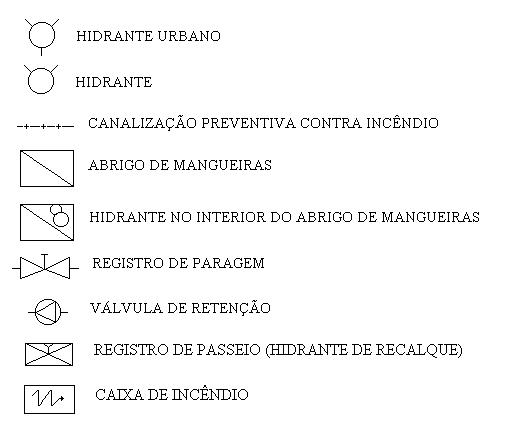Click the Registro de Passeio symbol
This screenshot has height=433, width=523.
coord(49,354)
